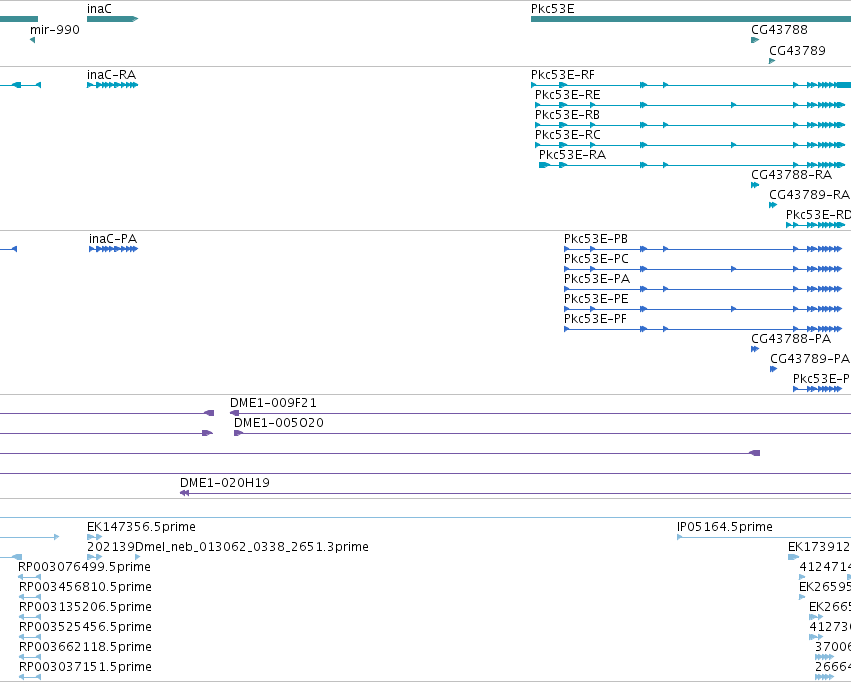Click DME1-005O20 clone start arrow
851x682 pixels.
pyautogui.click(x=238, y=433)
